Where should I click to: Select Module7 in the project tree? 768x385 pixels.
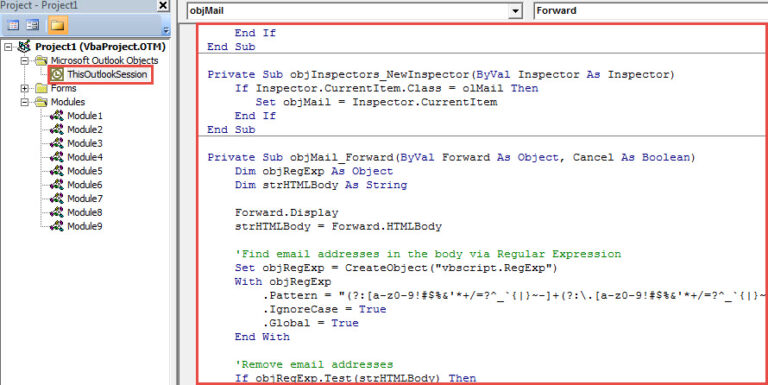(x=85, y=198)
